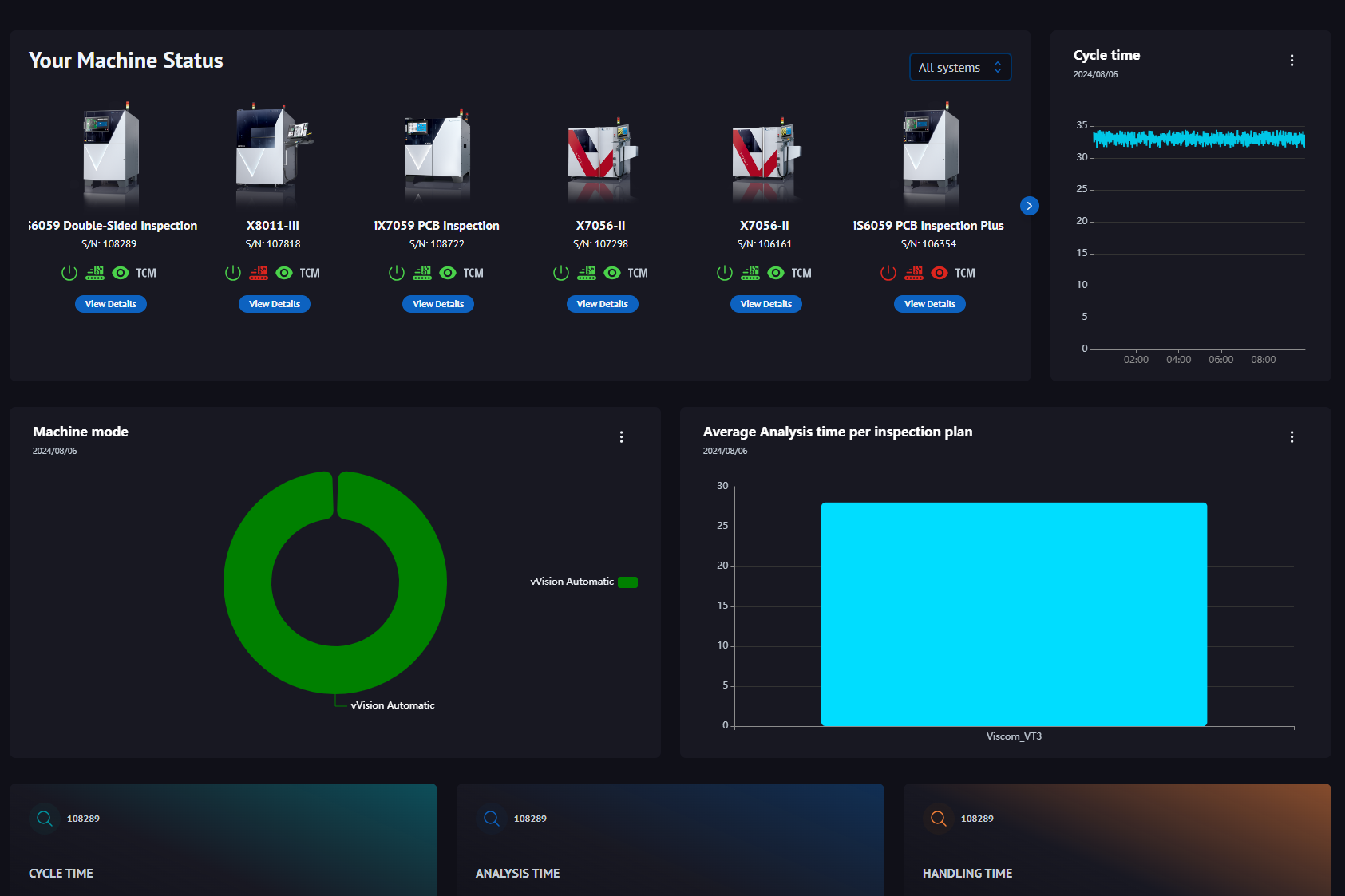Click vVision Automatic green legend swatch
This screenshot has width=1345, height=896.
(x=628, y=582)
